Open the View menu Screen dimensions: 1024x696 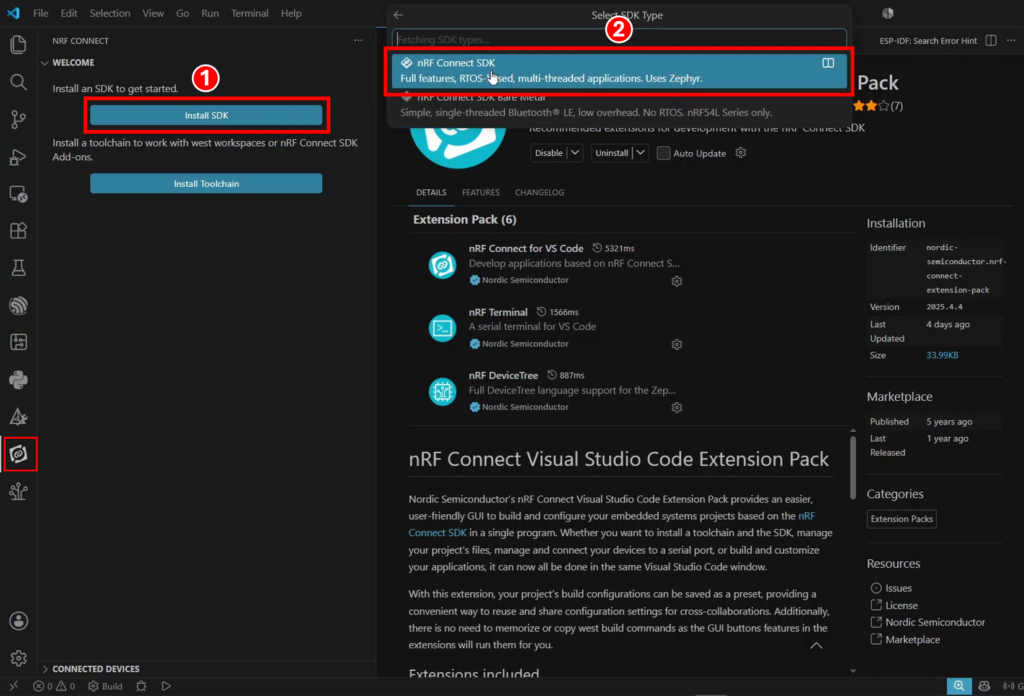153,13
